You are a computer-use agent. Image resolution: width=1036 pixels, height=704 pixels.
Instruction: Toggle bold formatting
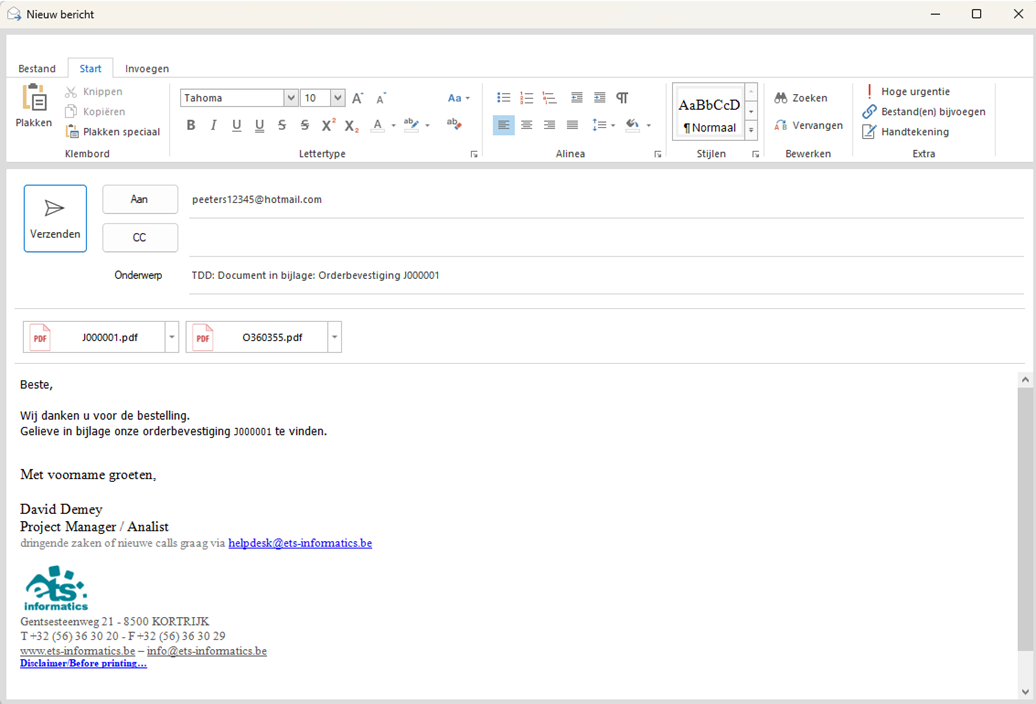191,125
